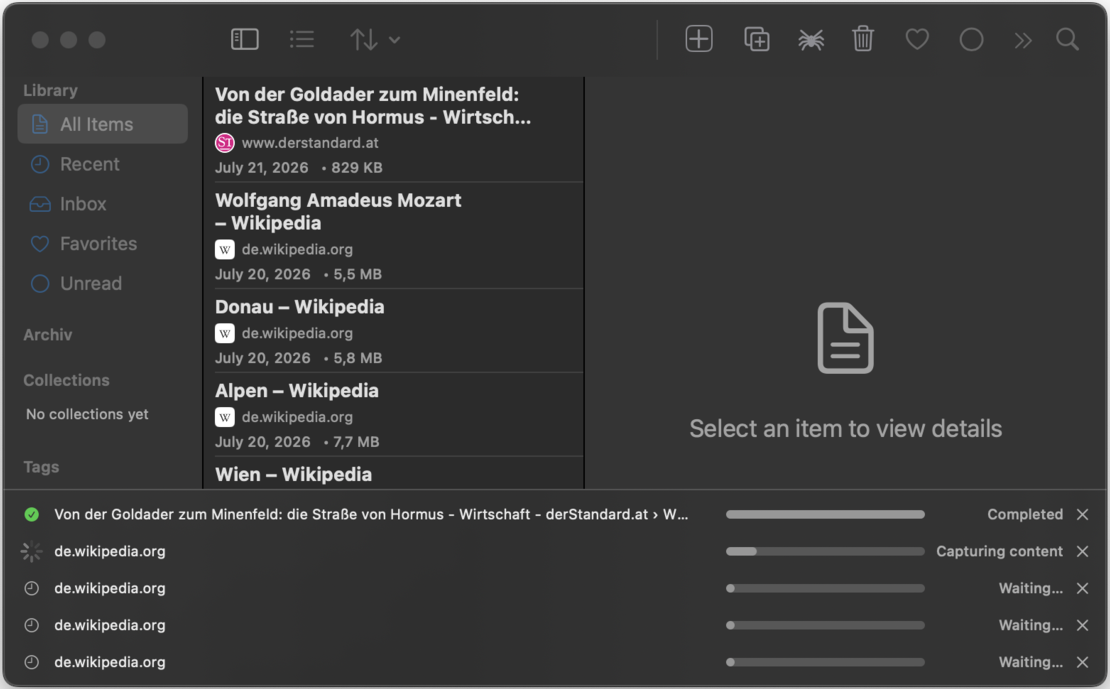Screen dimensions: 1110x689
Task: Click the Library sidebar heading
Action: pyautogui.click(x=50, y=91)
